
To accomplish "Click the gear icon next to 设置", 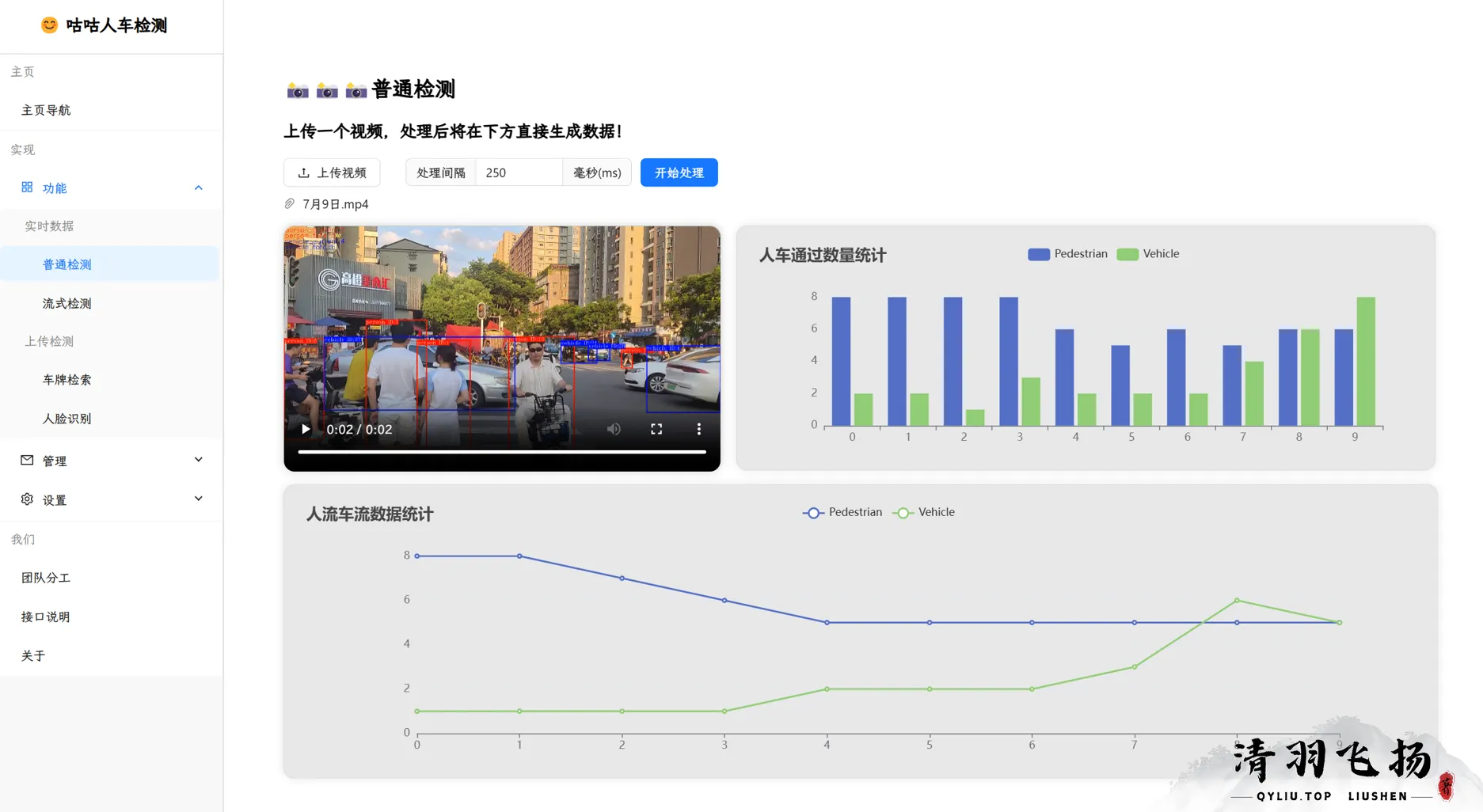I will (27, 499).
